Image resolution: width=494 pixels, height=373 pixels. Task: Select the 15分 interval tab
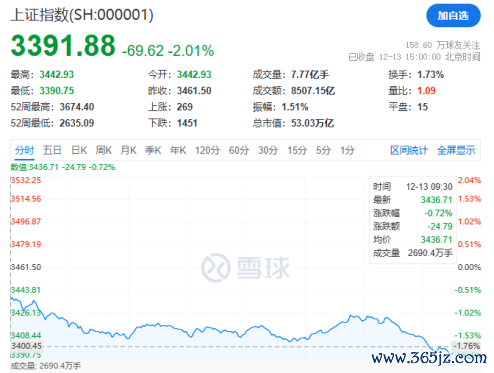[x=297, y=150]
